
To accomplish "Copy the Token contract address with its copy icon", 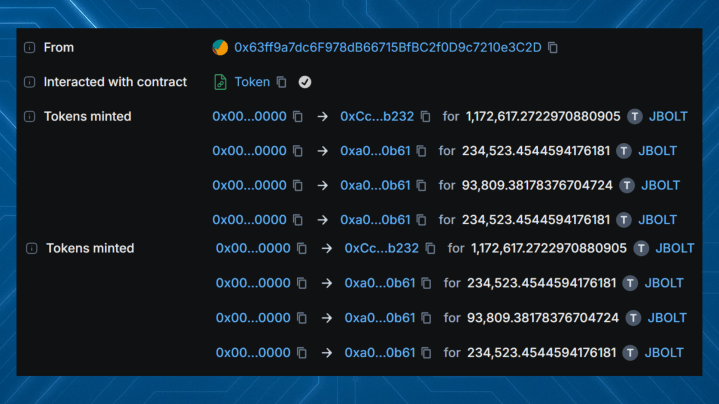I will pyautogui.click(x=282, y=82).
